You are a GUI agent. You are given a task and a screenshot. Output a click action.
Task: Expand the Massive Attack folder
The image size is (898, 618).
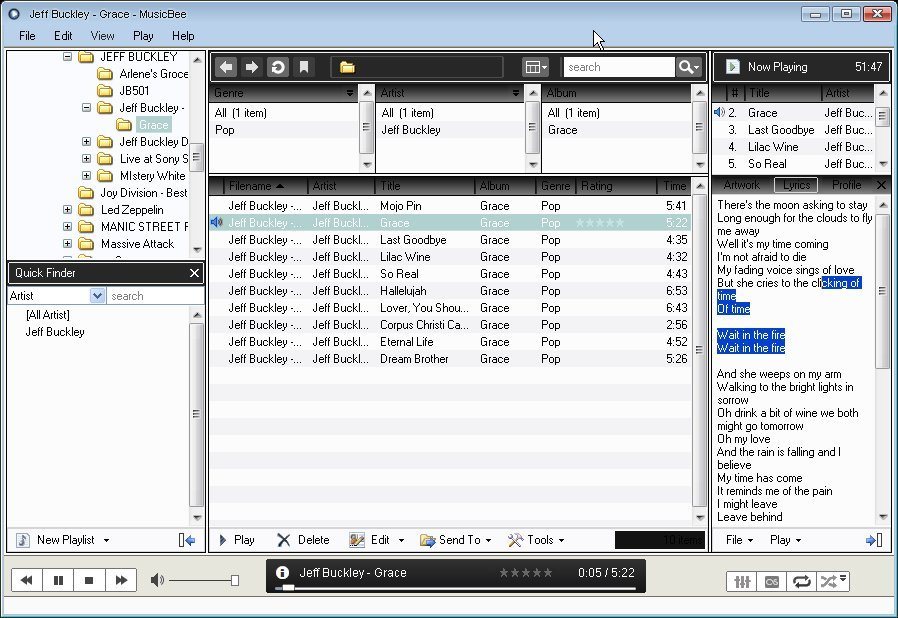pyautogui.click(x=68, y=243)
